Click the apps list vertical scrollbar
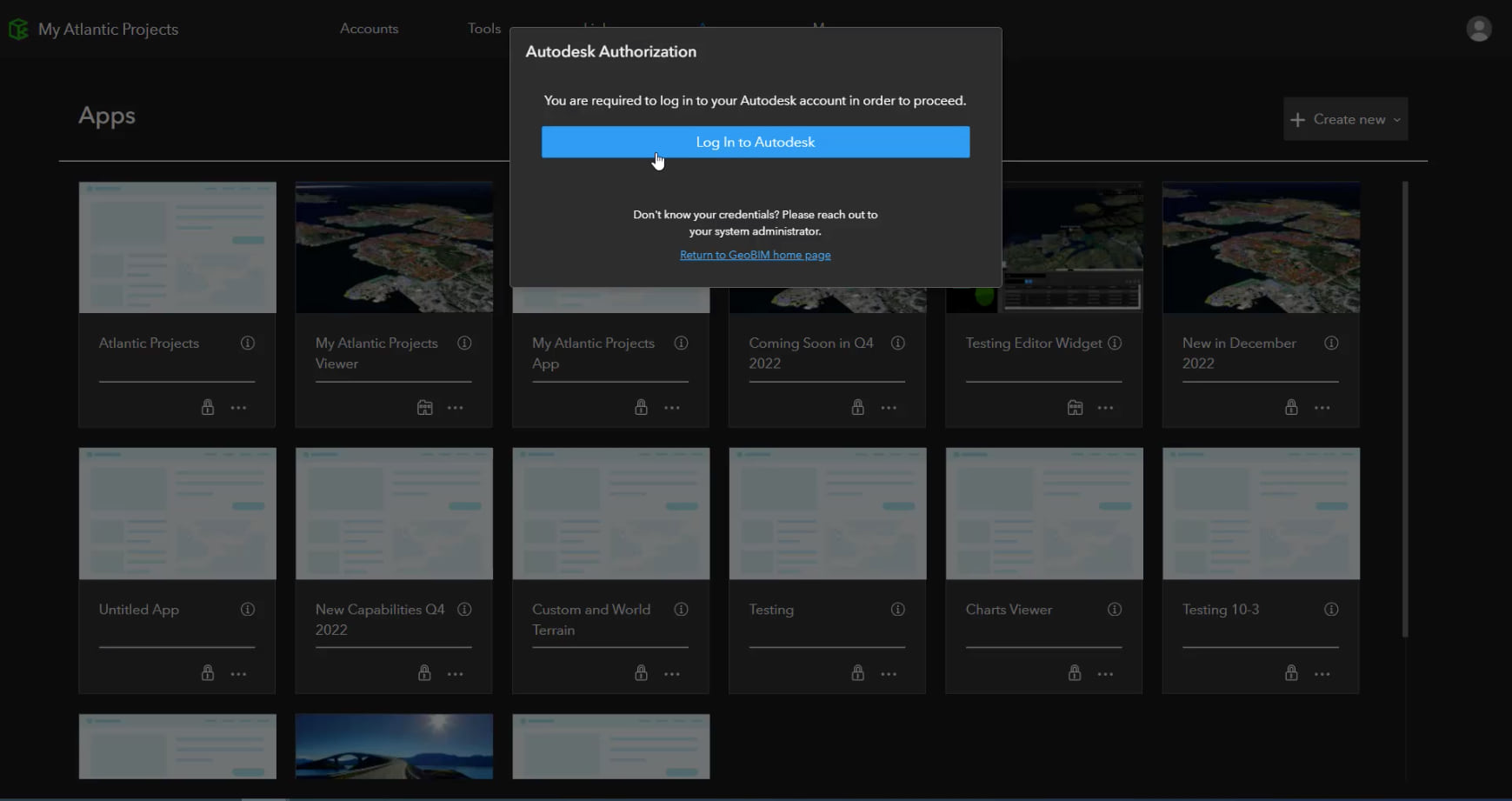This screenshot has height=801, width=1512. 1404,409
